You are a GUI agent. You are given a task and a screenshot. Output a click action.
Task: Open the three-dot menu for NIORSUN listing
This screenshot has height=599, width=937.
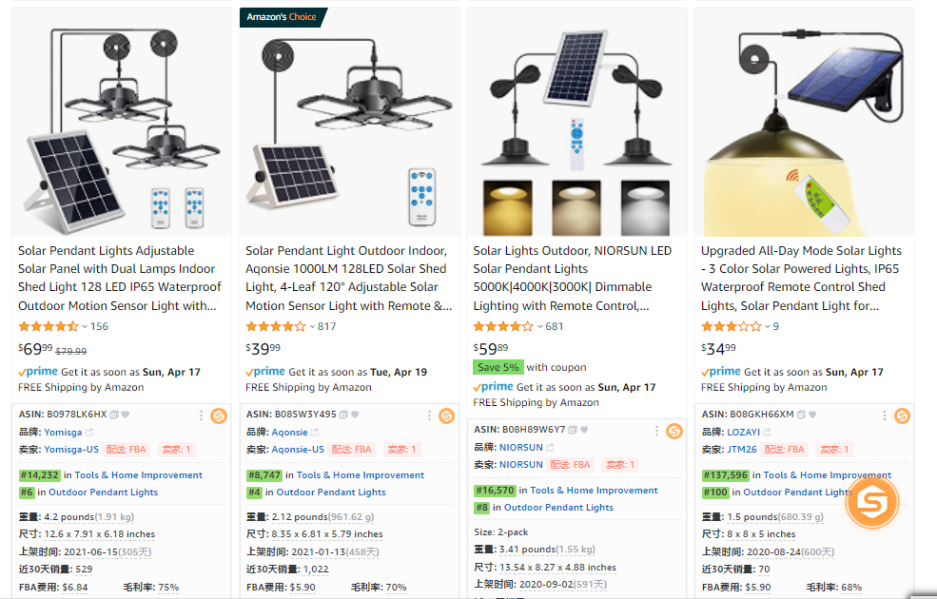click(656, 430)
